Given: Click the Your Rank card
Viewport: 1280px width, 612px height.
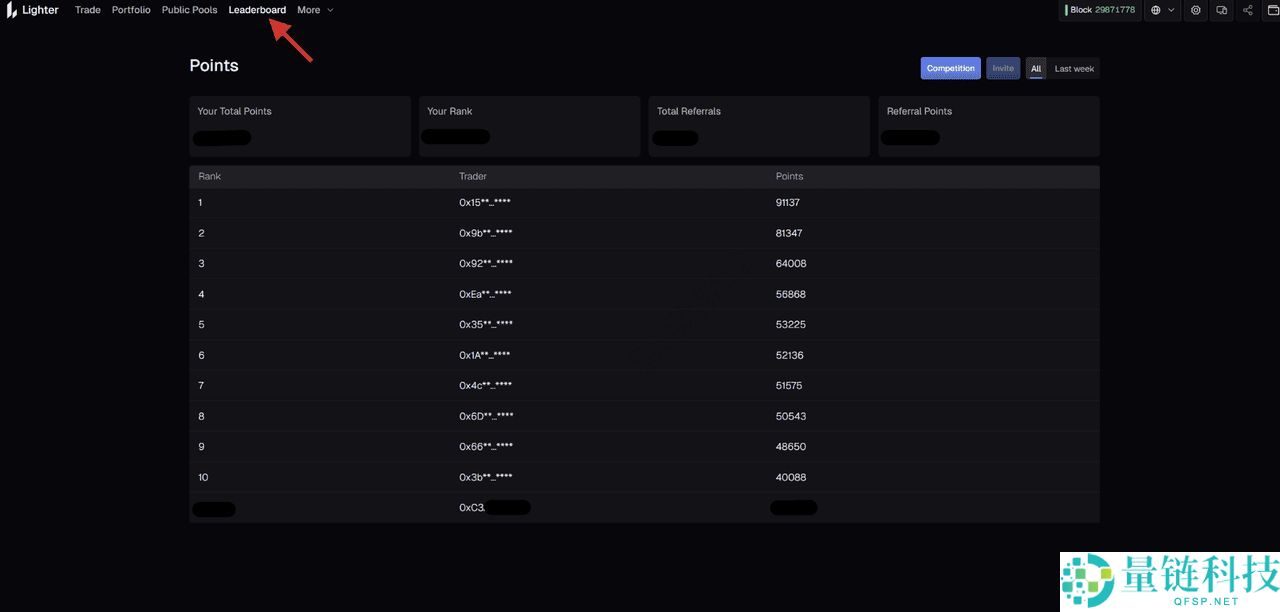Looking at the screenshot, I should [x=530, y=126].
